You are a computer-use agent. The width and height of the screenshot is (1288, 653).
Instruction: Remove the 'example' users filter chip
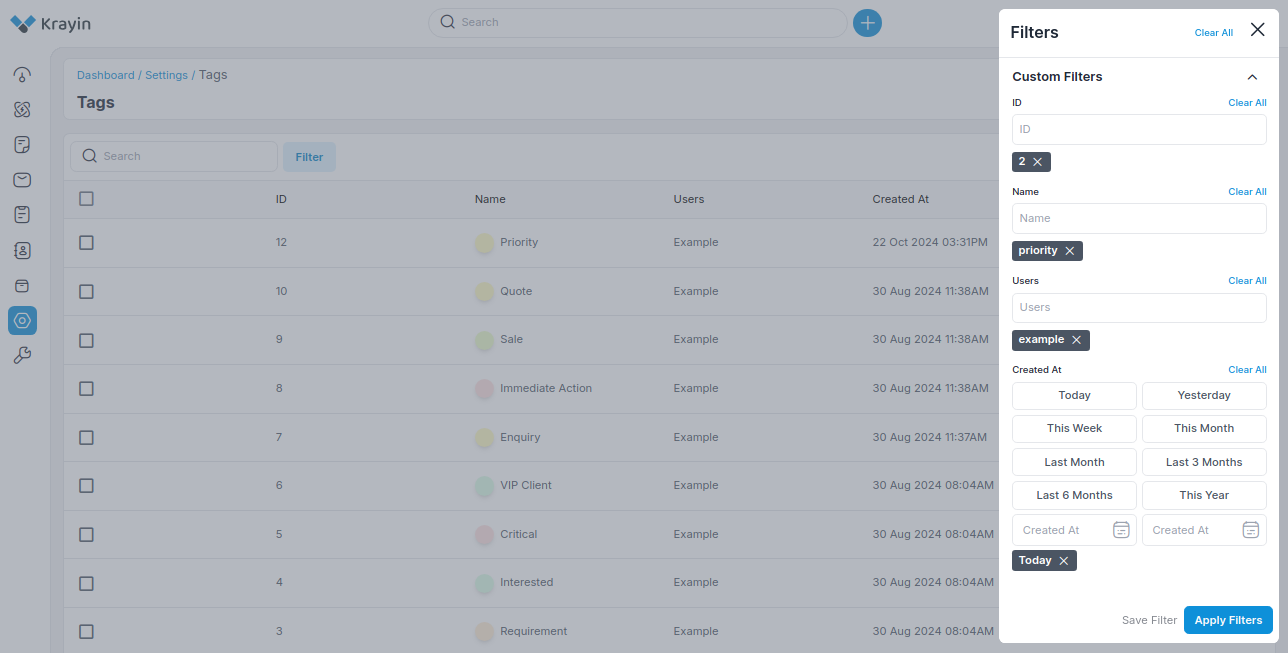1077,340
